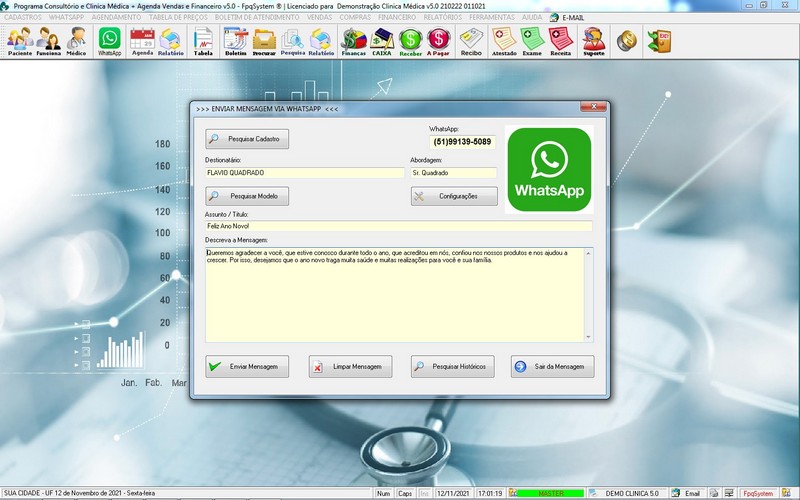This screenshot has height=500, width=800.
Task: Open the Agenda calendar icon
Action: (142, 41)
